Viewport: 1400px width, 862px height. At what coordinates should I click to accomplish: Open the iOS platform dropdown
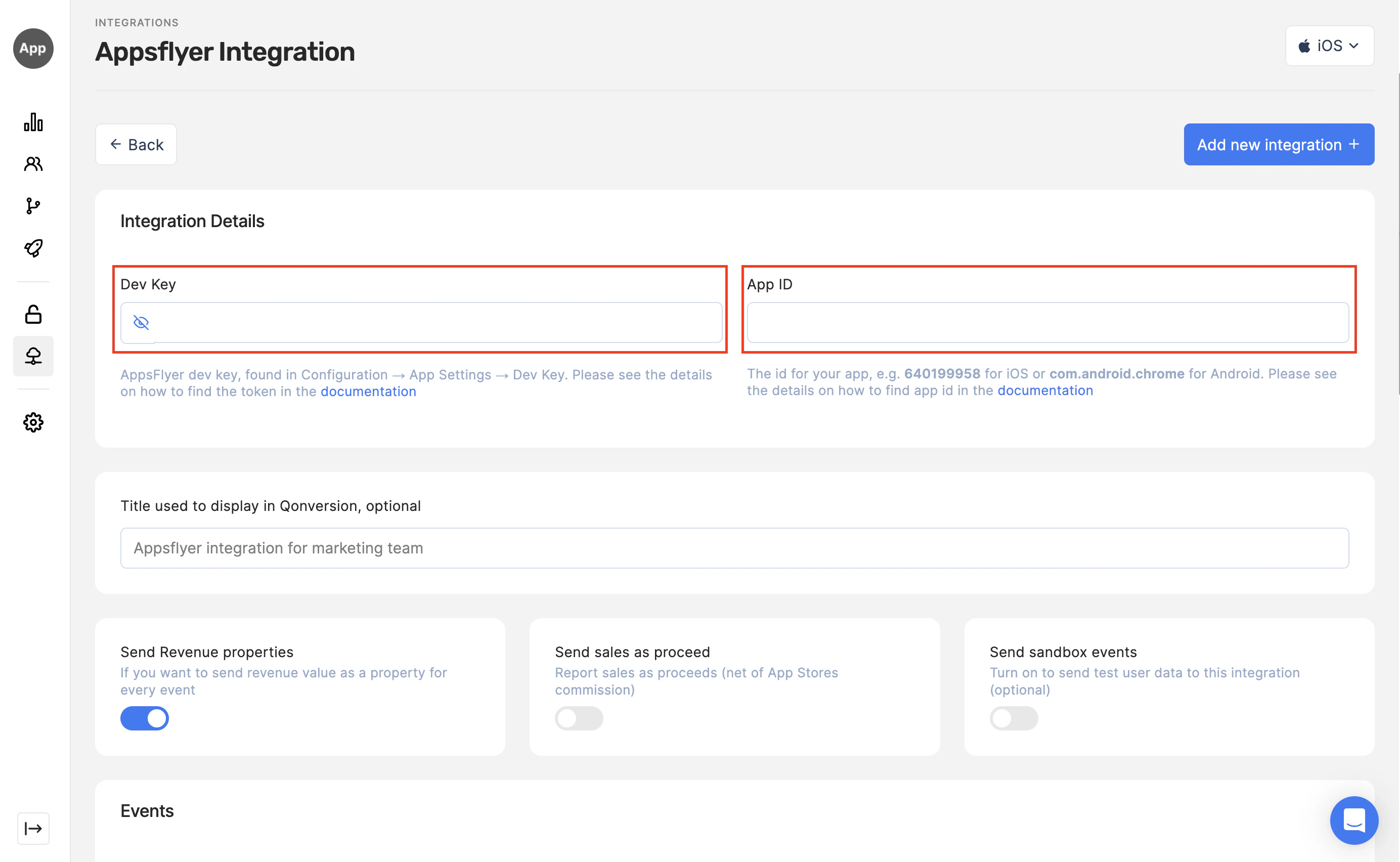click(1329, 46)
